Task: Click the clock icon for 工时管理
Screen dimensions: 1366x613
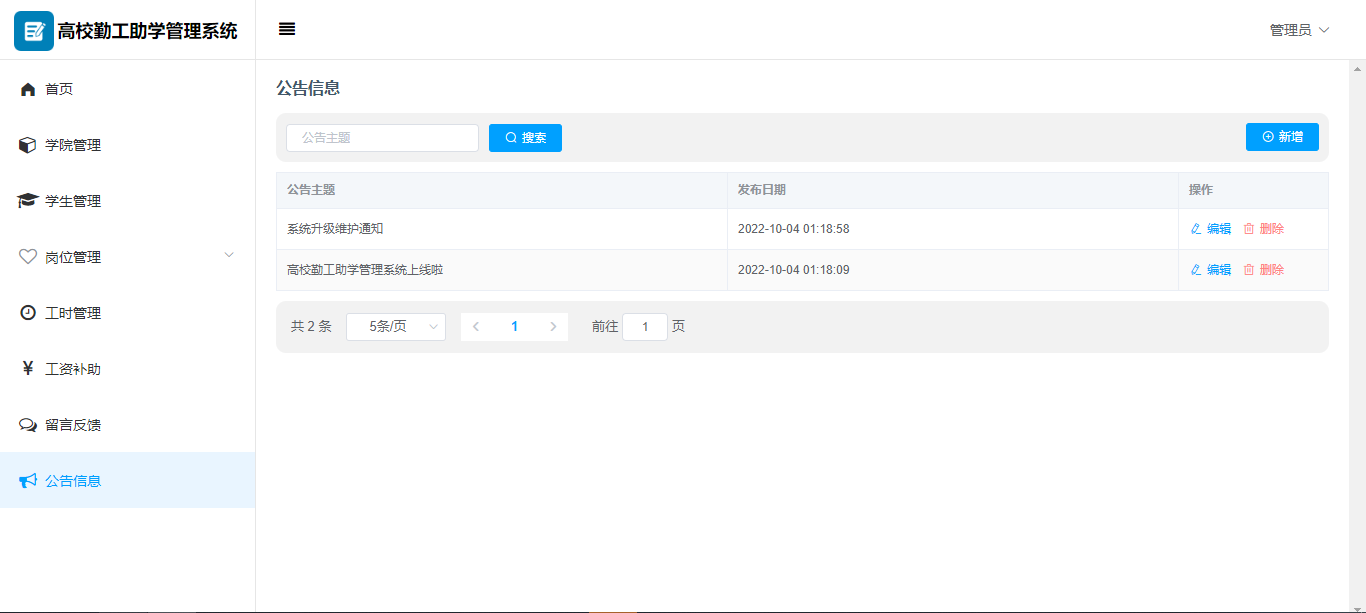Action: 28,313
